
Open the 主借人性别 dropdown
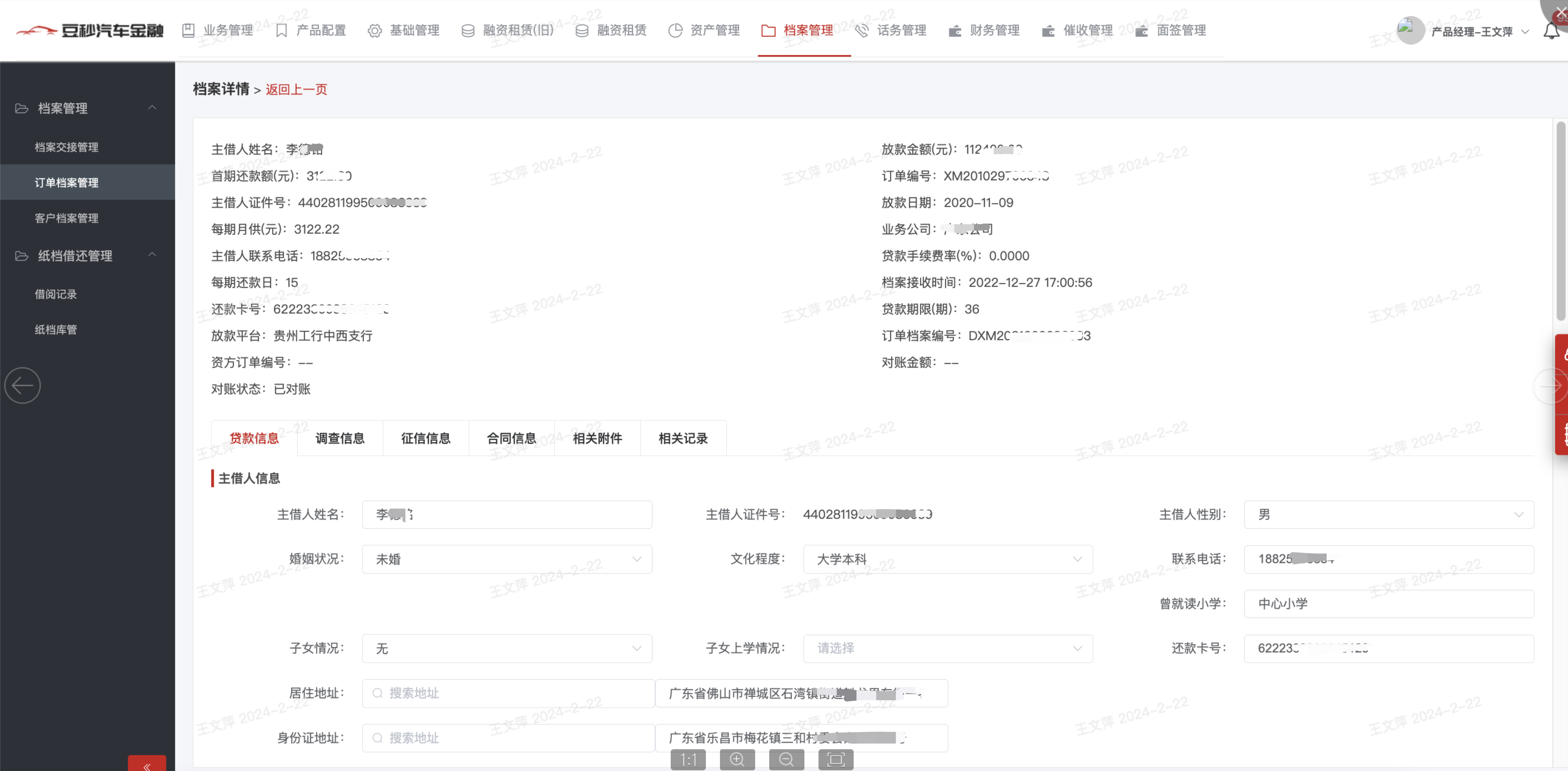1389,515
